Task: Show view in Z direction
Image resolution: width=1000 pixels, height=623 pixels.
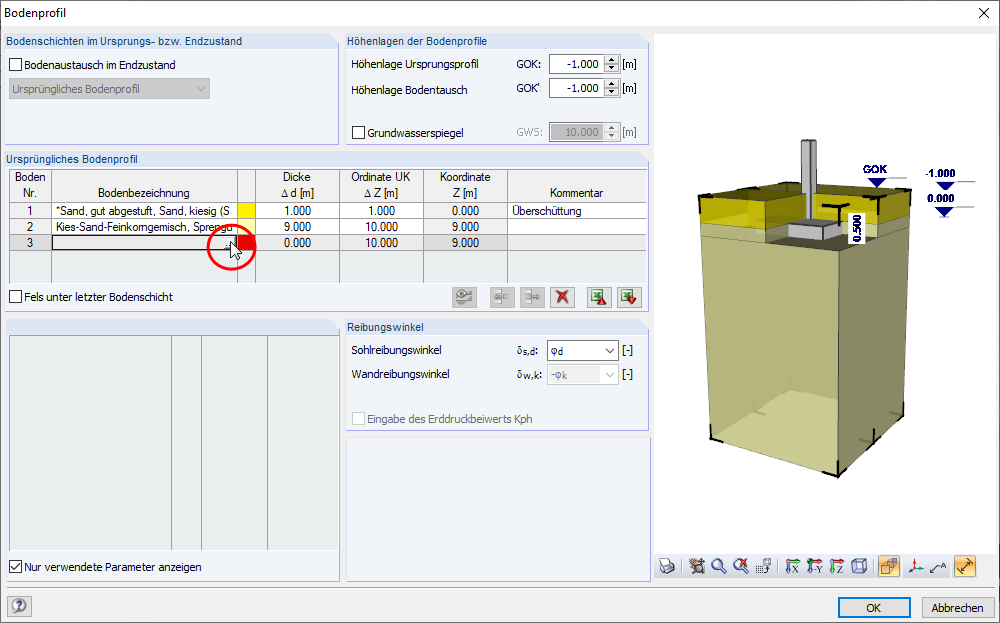Action: point(837,566)
